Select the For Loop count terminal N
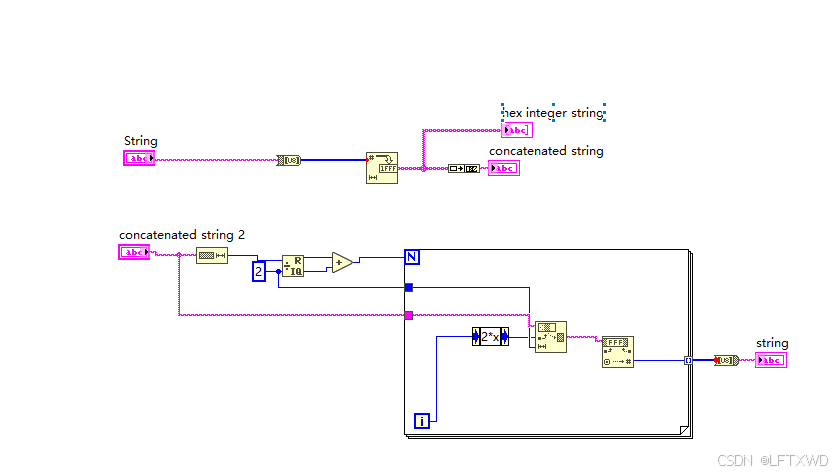Screen dimensions: 838x476 coord(412,257)
